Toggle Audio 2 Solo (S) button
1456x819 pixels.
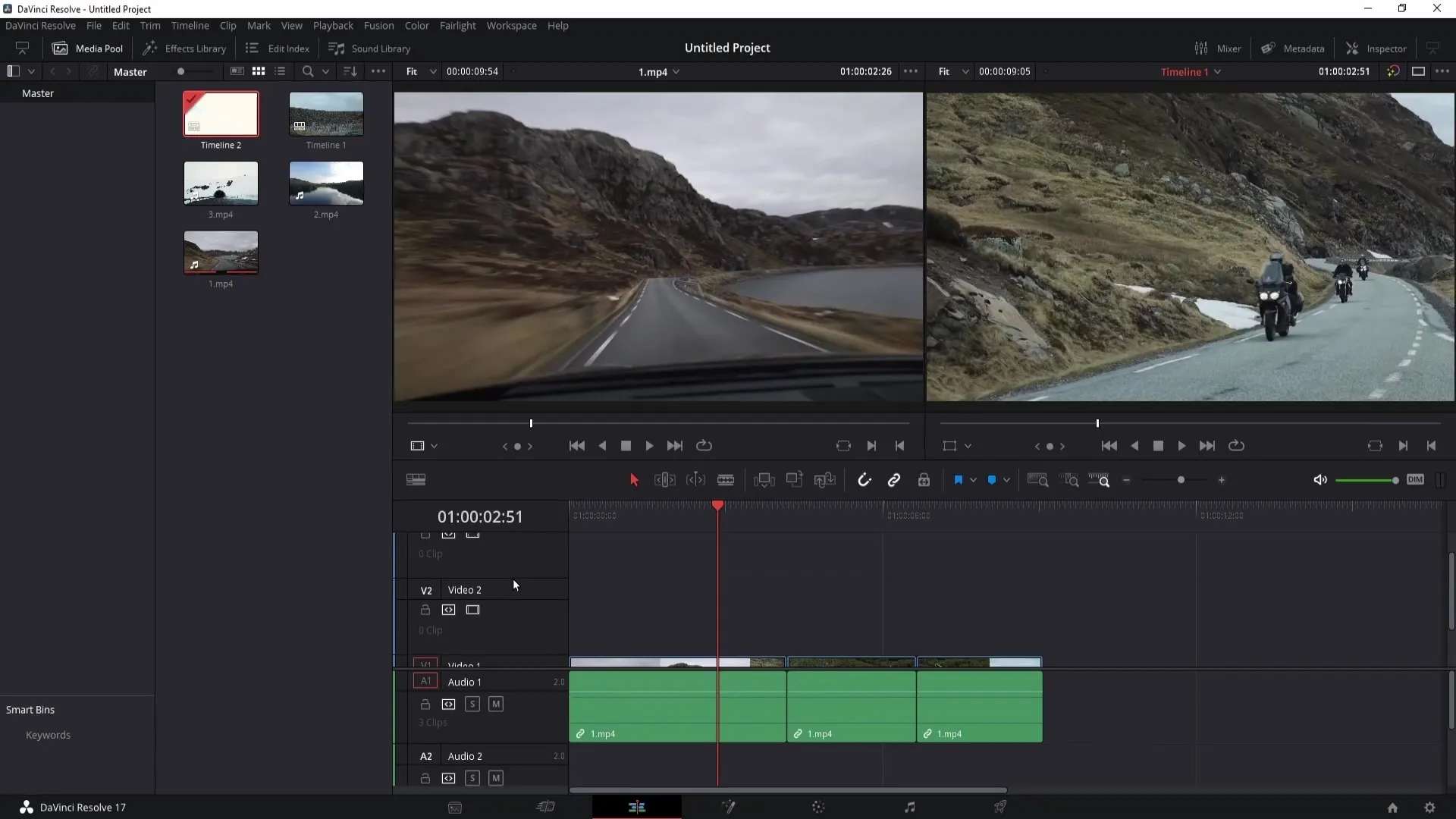pyautogui.click(x=472, y=778)
